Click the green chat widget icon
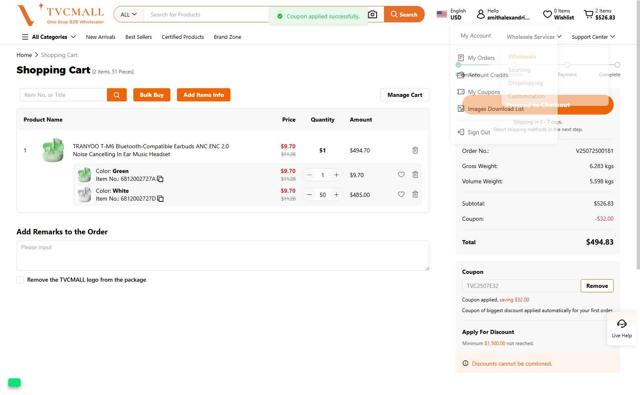 coord(14,383)
